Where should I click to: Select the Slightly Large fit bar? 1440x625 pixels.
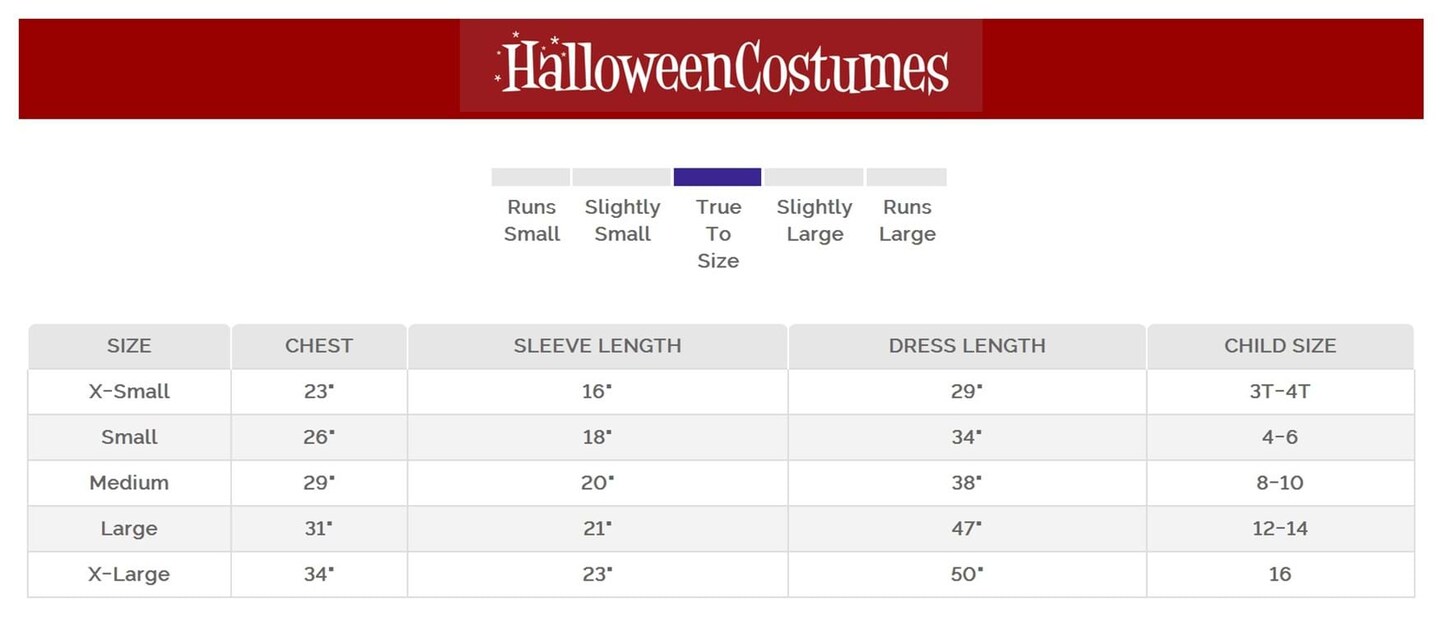[x=814, y=177]
